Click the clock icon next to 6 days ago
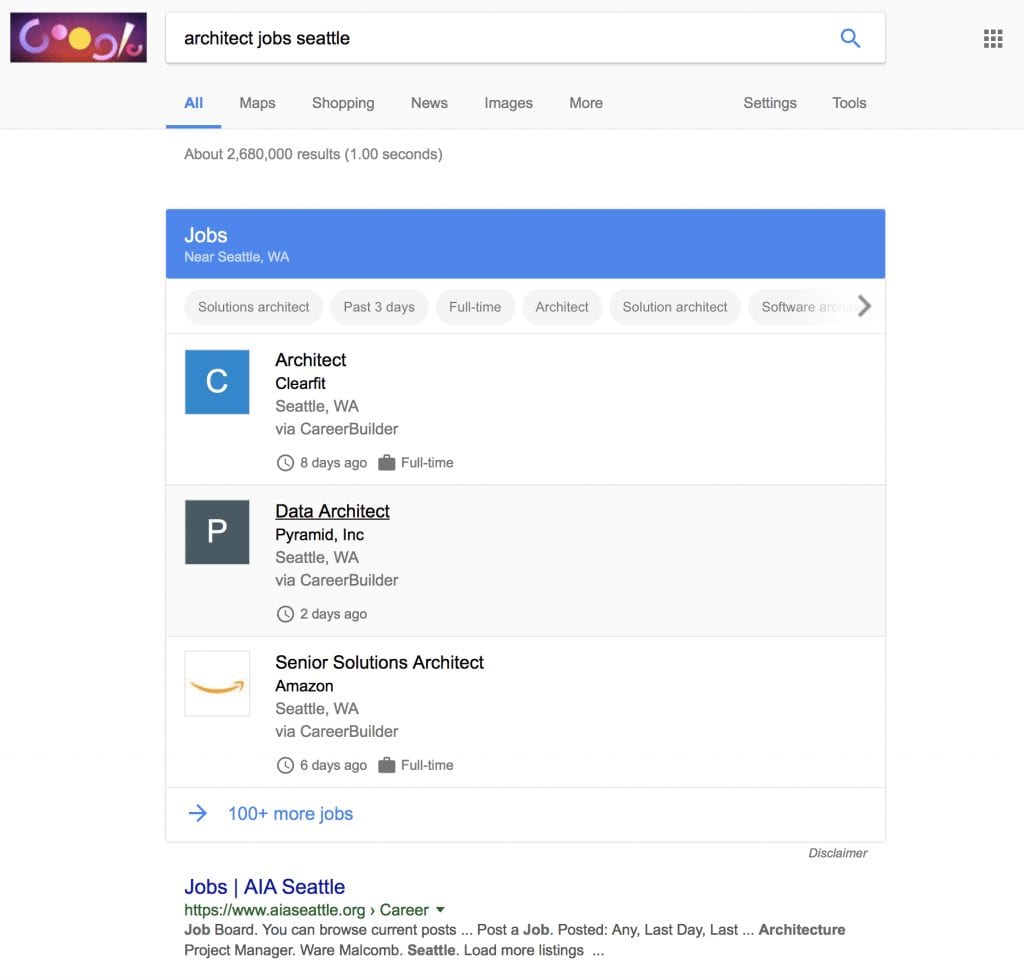The image size is (1024, 978). point(285,765)
